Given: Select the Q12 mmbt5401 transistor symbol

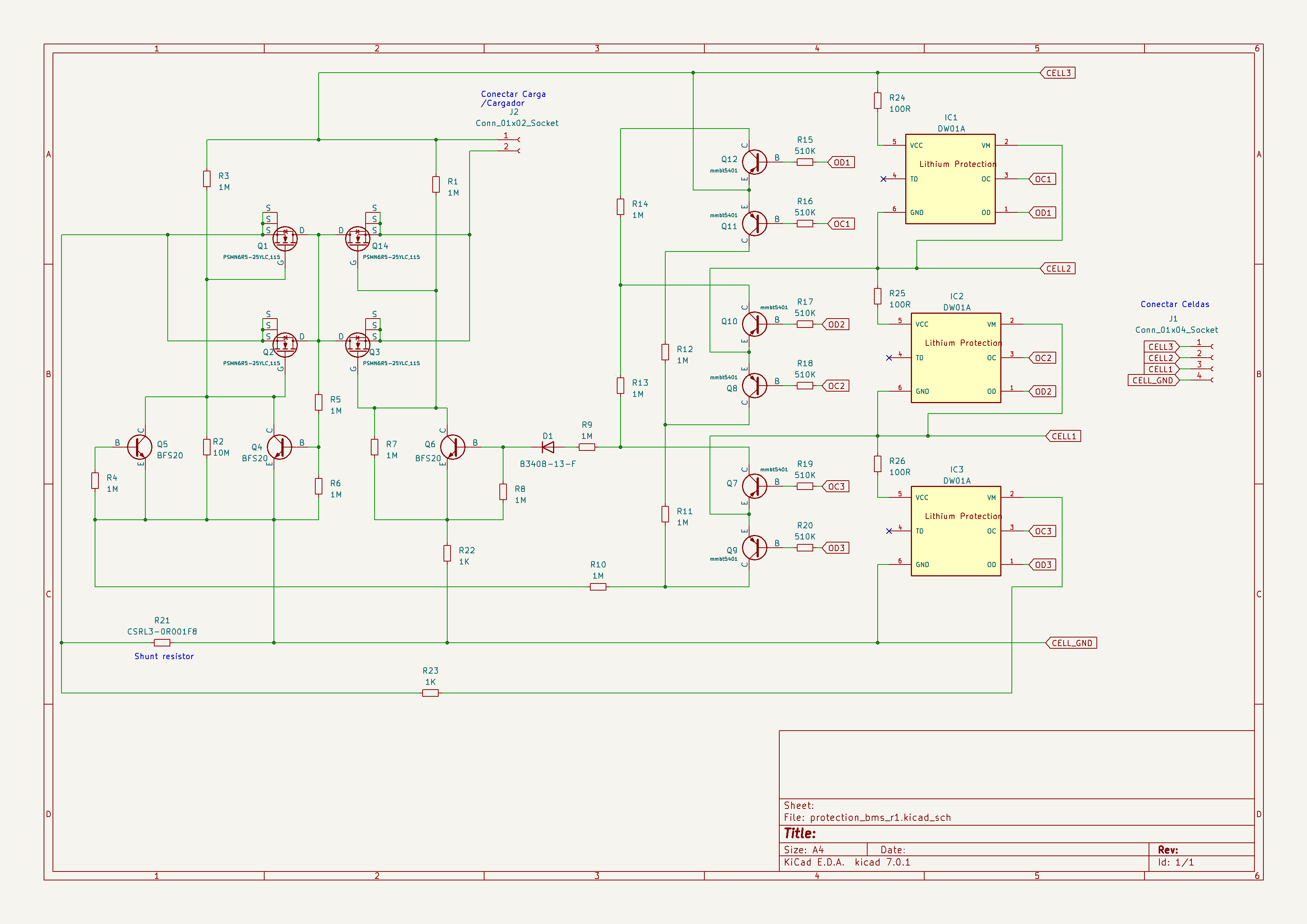Looking at the screenshot, I should (x=754, y=162).
